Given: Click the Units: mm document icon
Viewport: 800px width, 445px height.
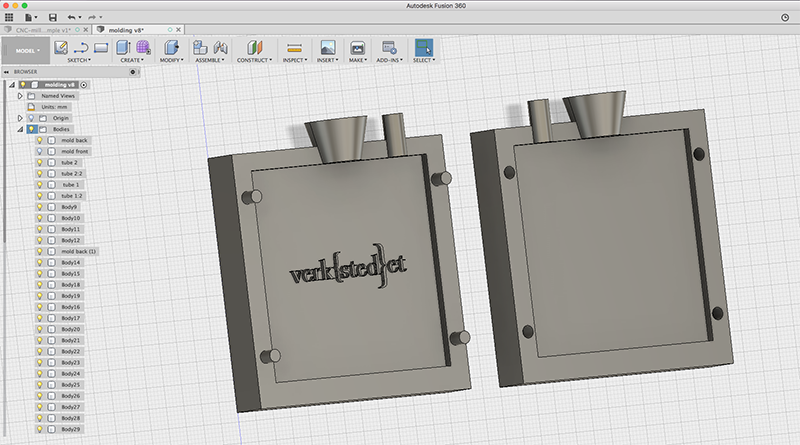Looking at the screenshot, I should click(31, 107).
